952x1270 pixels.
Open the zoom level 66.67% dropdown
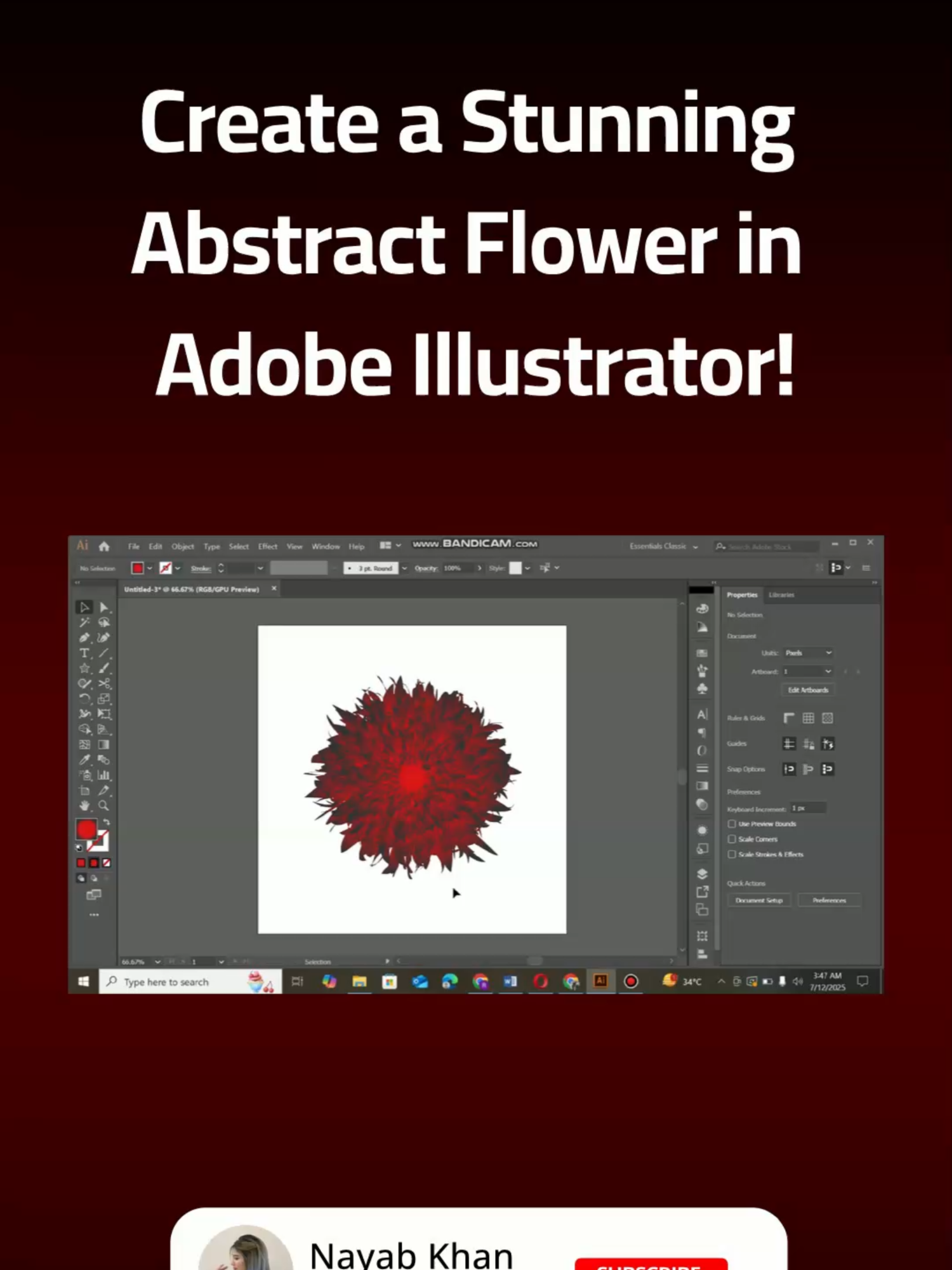tap(157, 962)
